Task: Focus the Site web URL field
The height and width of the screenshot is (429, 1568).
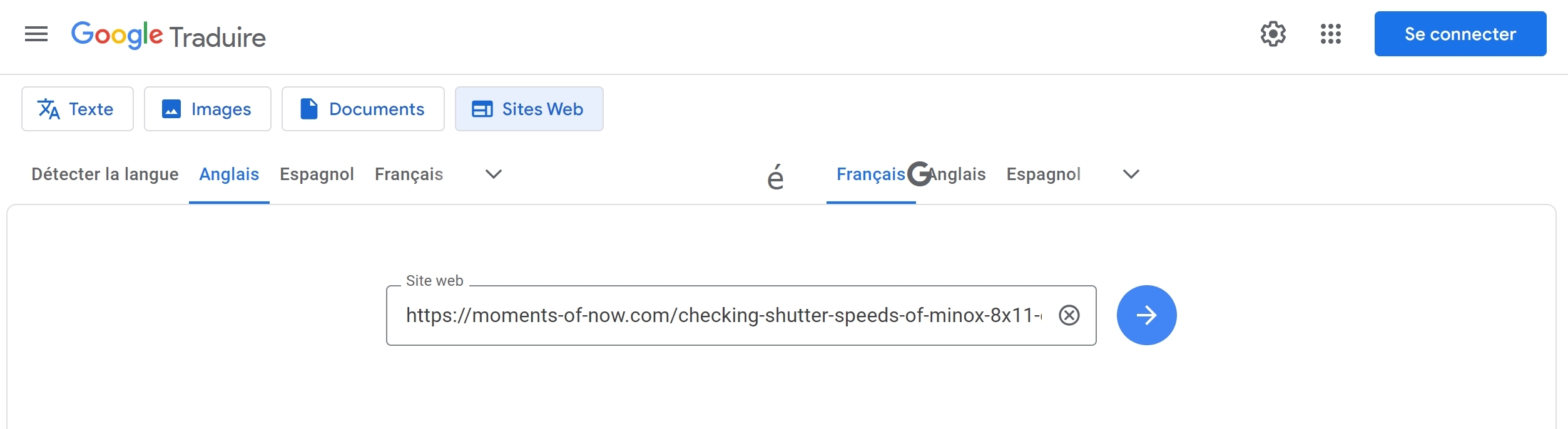Action: coord(723,315)
